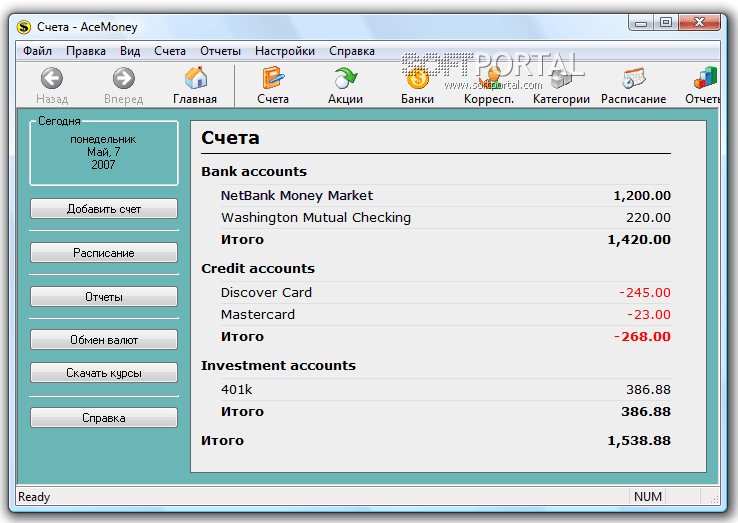Maximize the AceMoney window
Screen dimensions: 738x523
[x=666, y=23]
